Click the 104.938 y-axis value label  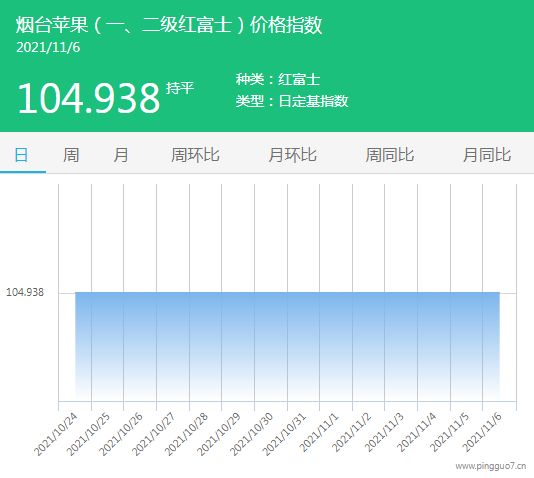click(x=25, y=292)
